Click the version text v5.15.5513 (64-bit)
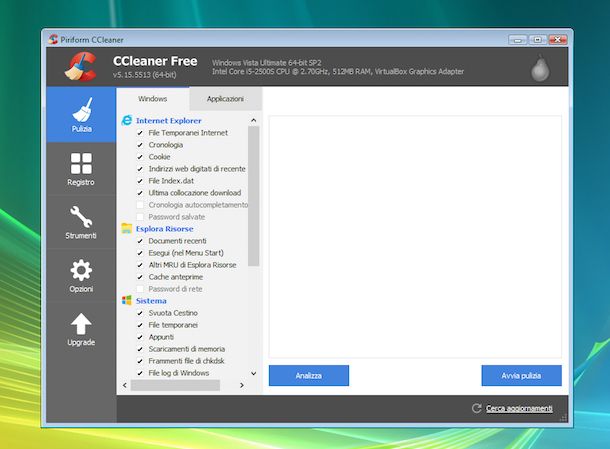 tap(145, 75)
